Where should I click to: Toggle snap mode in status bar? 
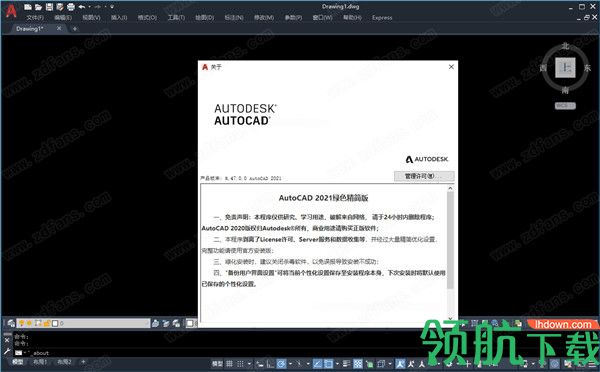[240, 364]
